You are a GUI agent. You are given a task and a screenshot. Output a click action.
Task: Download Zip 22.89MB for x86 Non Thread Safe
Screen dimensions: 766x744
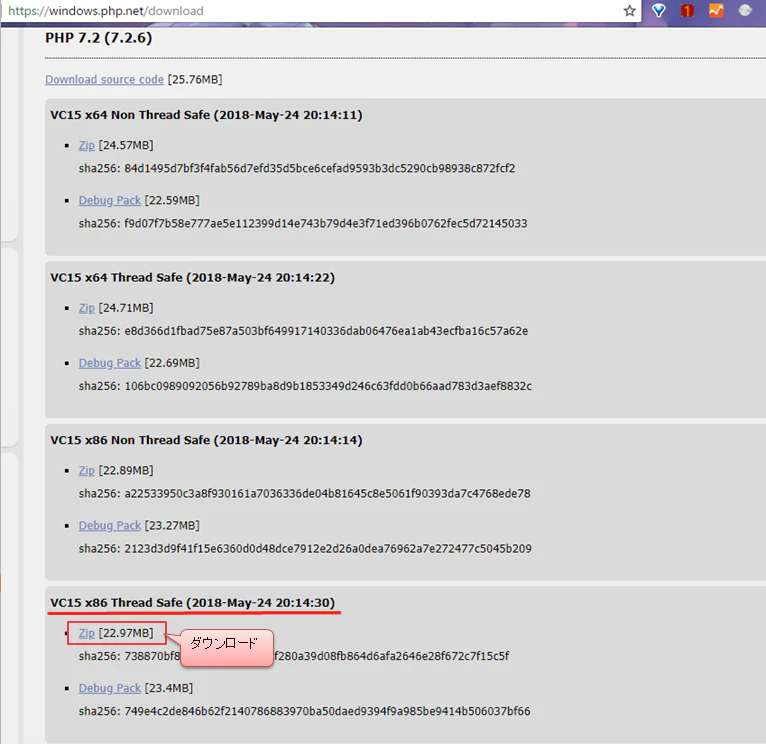[x=86, y=470]
